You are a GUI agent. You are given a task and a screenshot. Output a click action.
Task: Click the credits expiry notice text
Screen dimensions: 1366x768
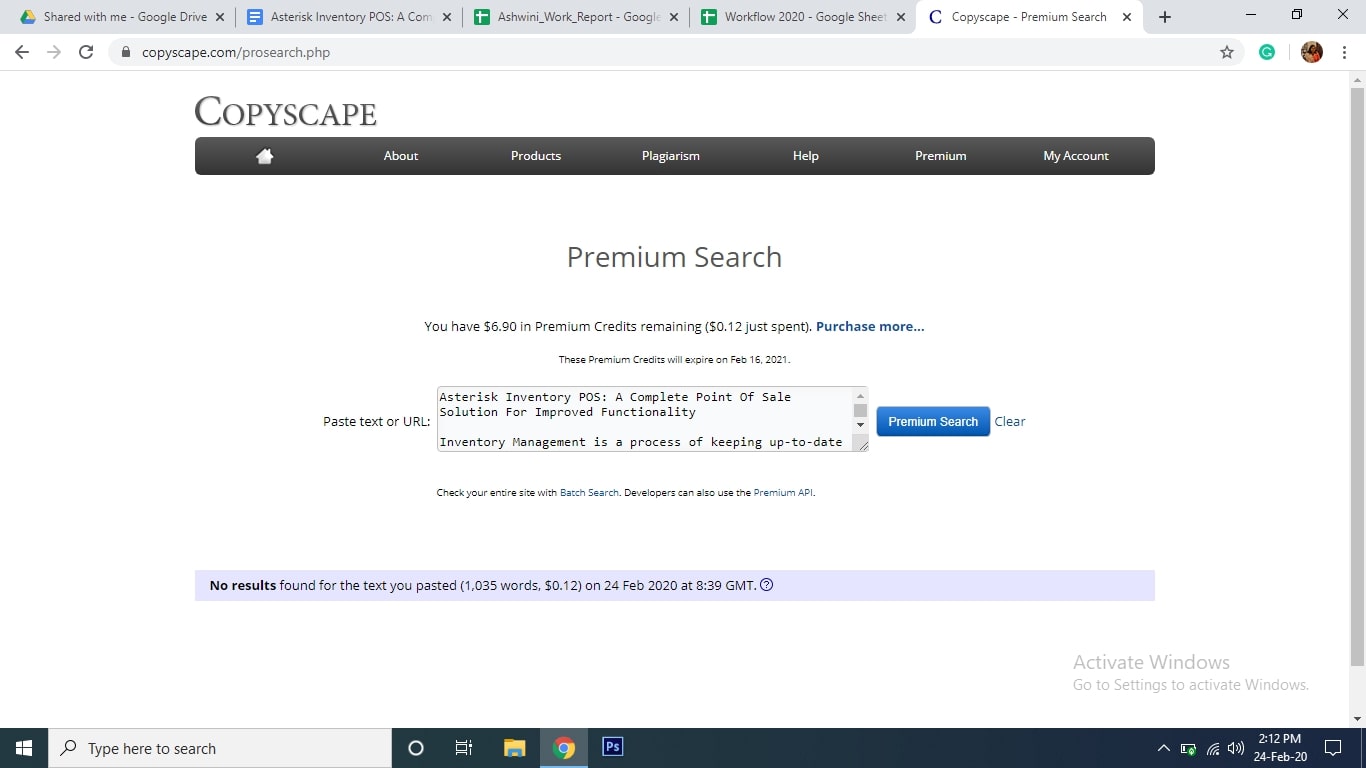tap(674, 359)
